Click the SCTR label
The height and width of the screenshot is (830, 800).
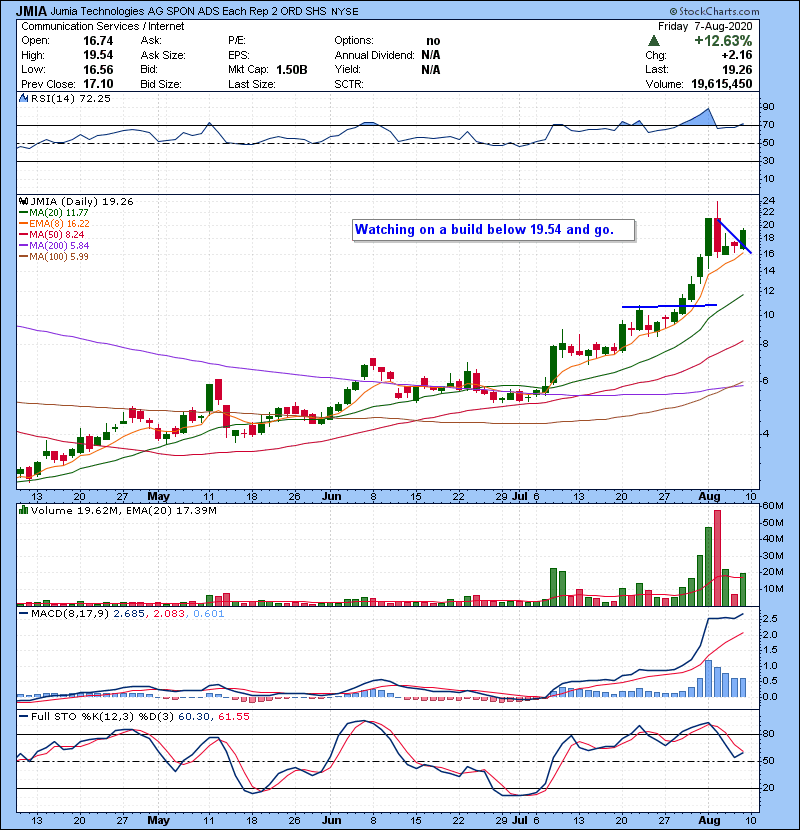(x=348, y=84)
